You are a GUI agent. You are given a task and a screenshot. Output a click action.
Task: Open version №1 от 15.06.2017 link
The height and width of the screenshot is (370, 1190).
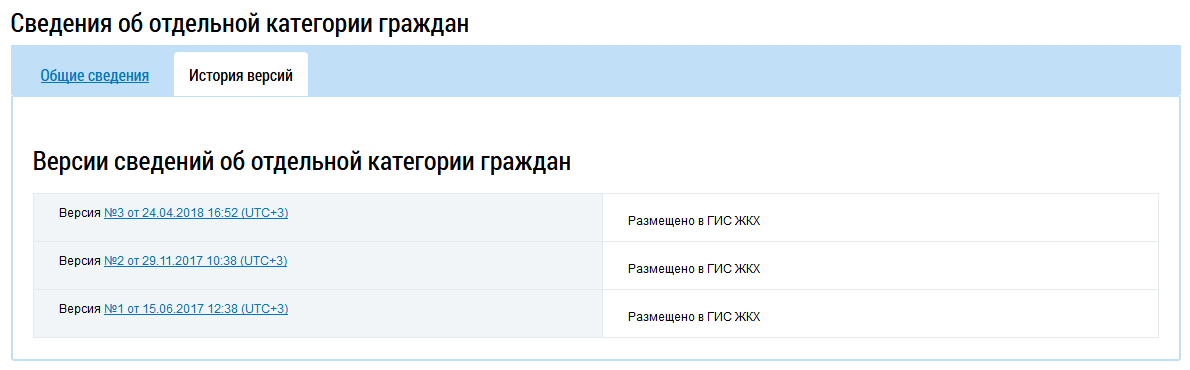[196, 309]
